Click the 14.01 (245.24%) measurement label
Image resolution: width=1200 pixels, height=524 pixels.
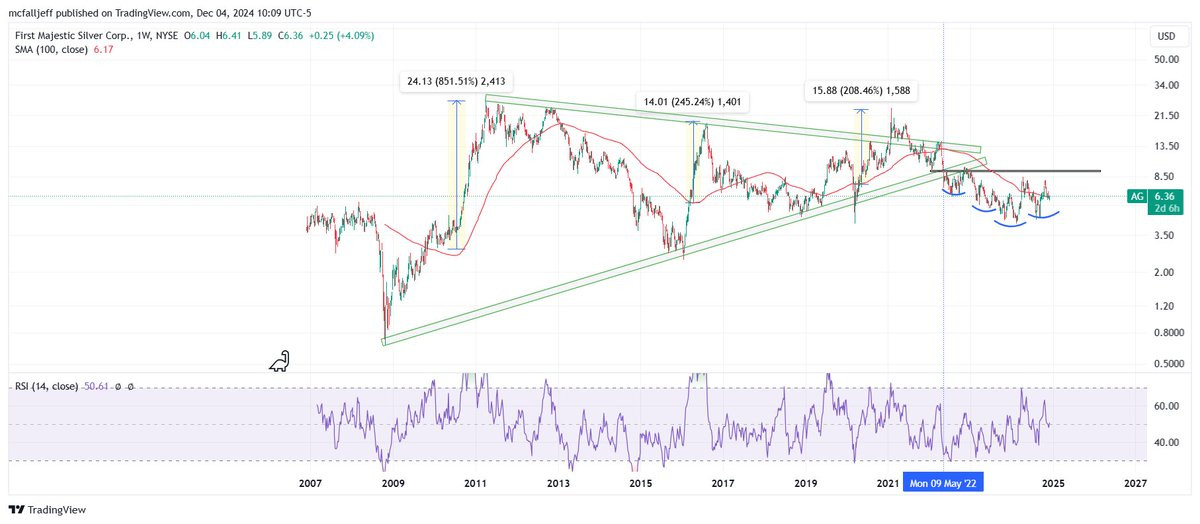pyautogui.click(x=695, y=101)
